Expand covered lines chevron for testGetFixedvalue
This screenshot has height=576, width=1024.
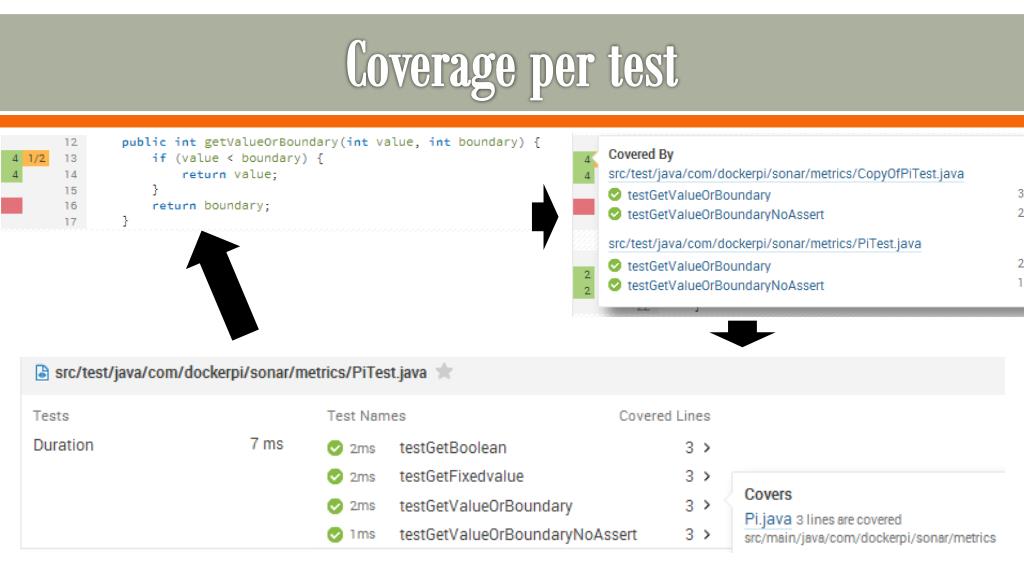point(707,477)
